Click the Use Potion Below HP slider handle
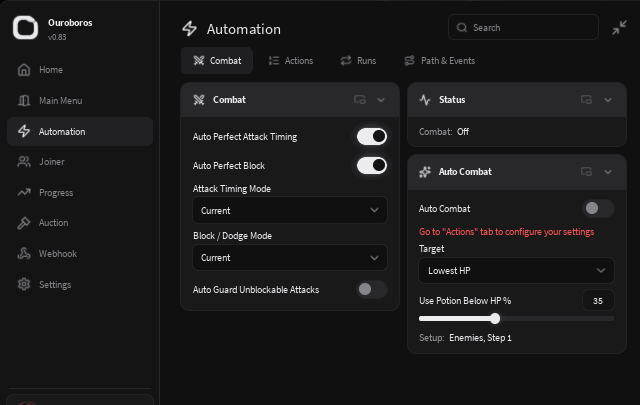The width and height of the screenshot is (640, 405). [x=495, y=318]
